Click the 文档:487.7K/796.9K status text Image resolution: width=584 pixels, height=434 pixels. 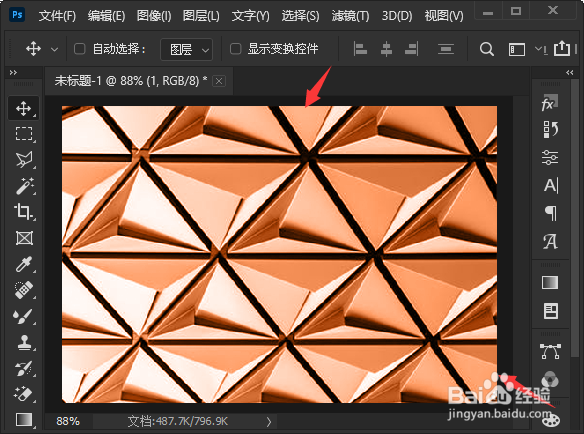pyautogui.click(x=177, y=421)
